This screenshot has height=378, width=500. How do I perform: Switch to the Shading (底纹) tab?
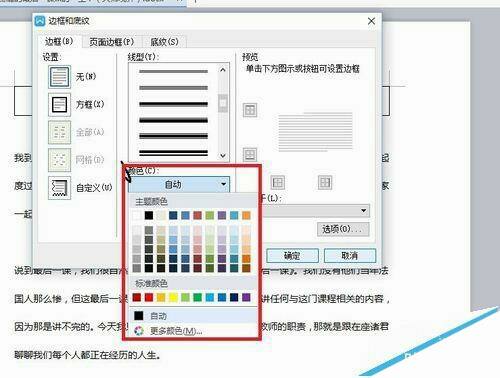click(164, 42)
